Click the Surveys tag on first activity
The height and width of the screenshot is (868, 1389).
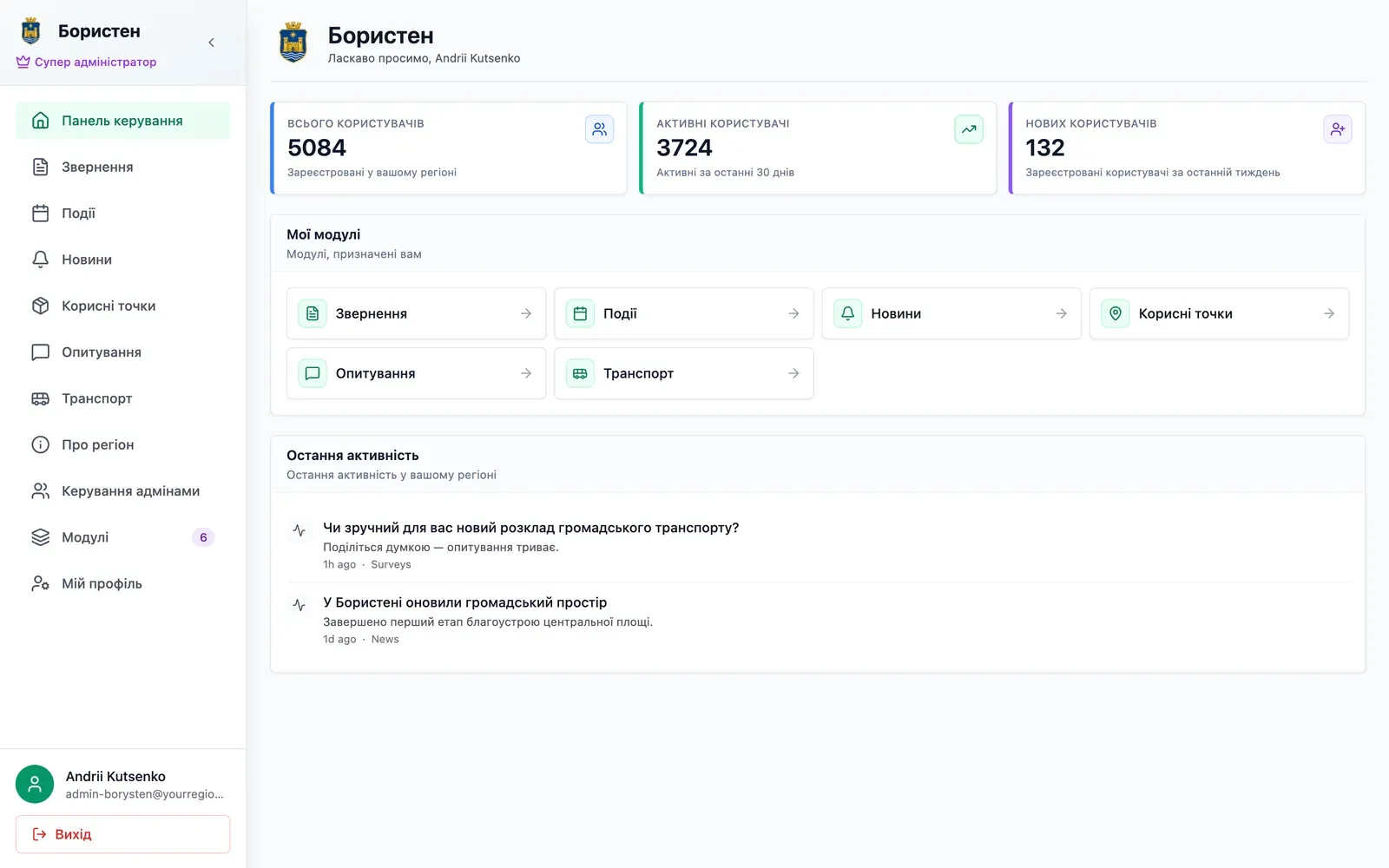click(391, 564)
